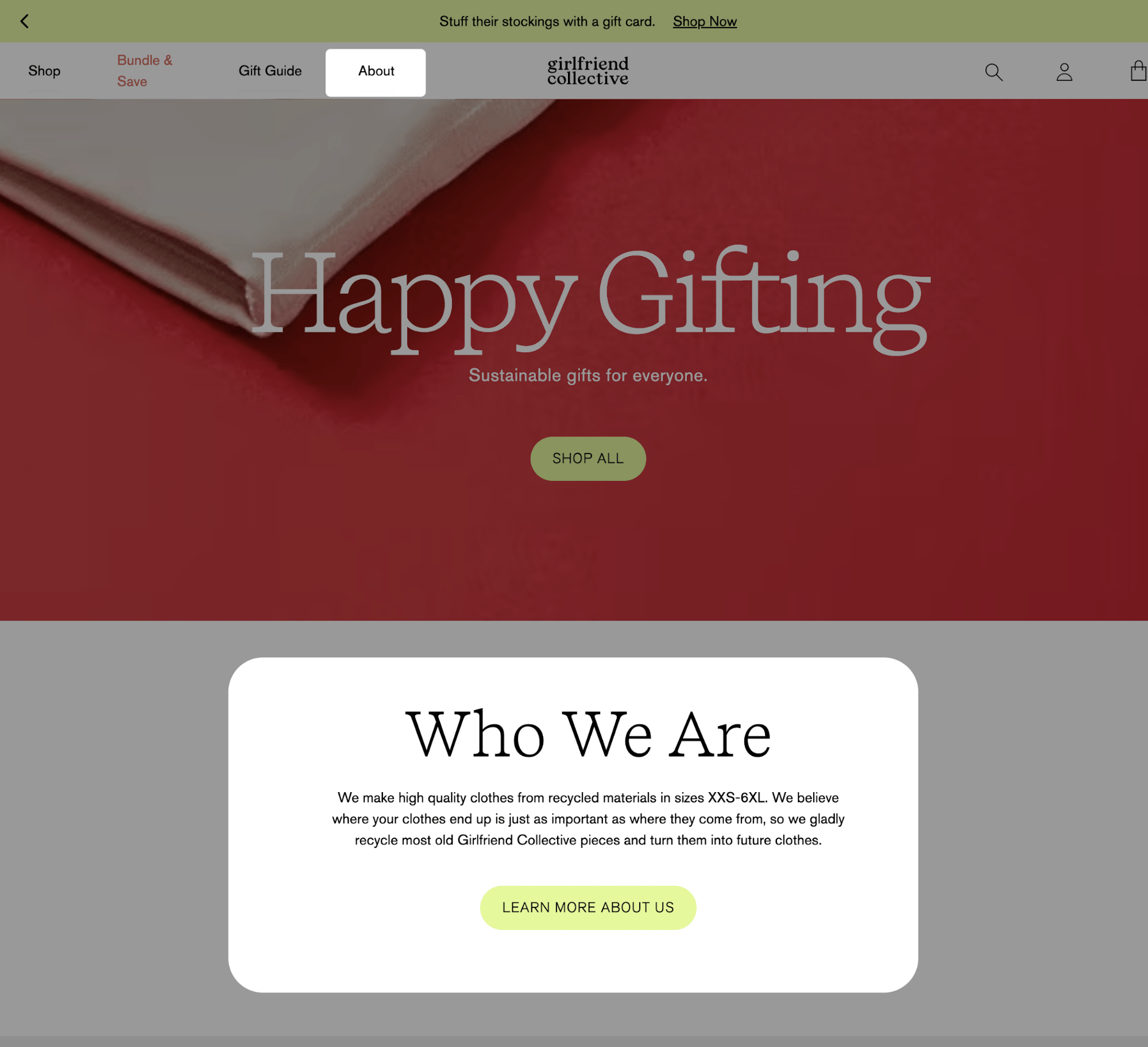Toggle the promotional banner visibility
This screenshot has height=1047, width=1148.
pos(24,21)
